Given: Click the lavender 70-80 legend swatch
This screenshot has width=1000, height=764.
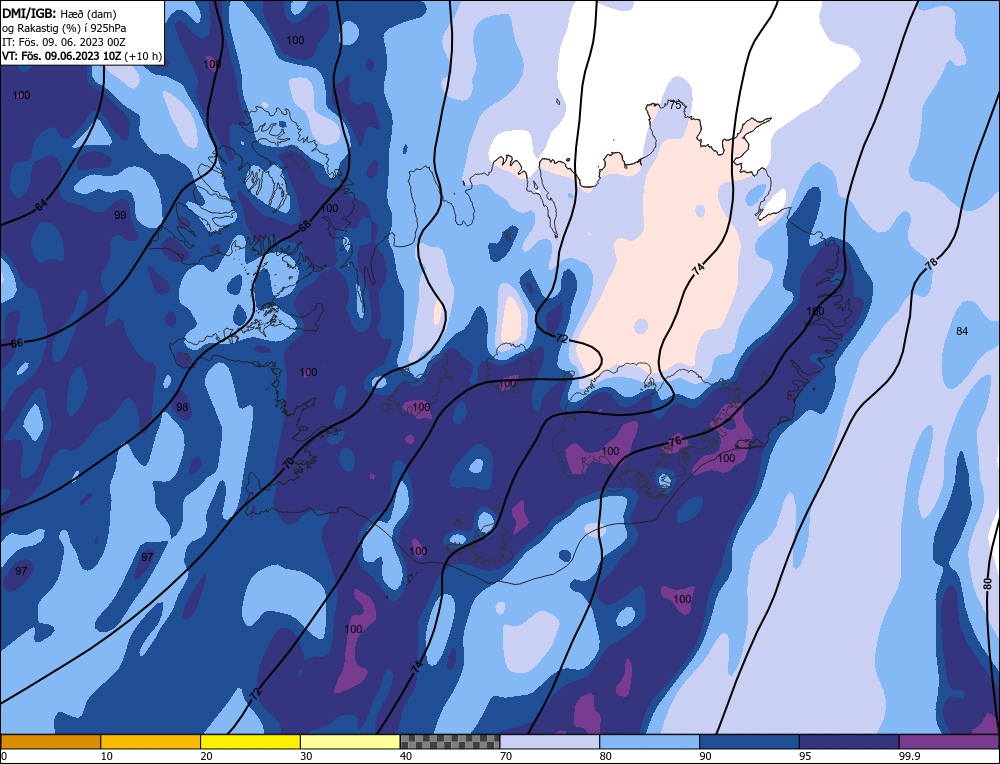Looking at the screenshot, I should [550, 741].
